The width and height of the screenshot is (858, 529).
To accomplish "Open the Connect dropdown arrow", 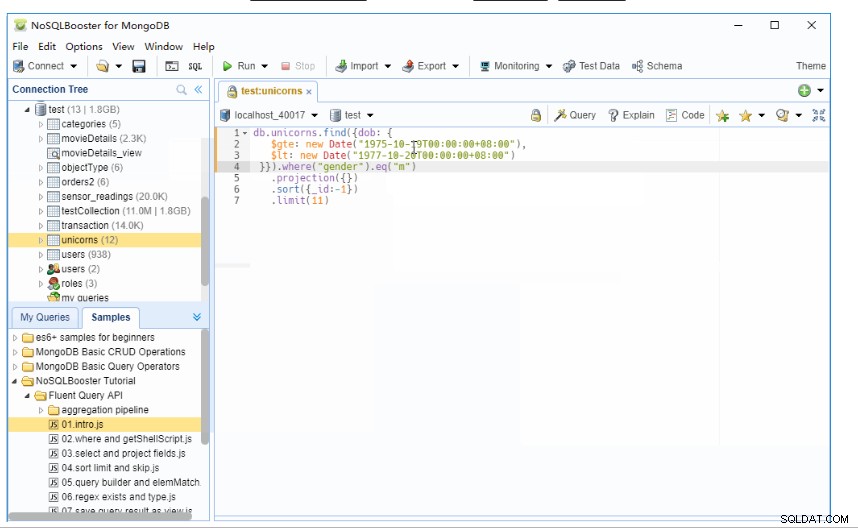I will (x=73, y=66).
